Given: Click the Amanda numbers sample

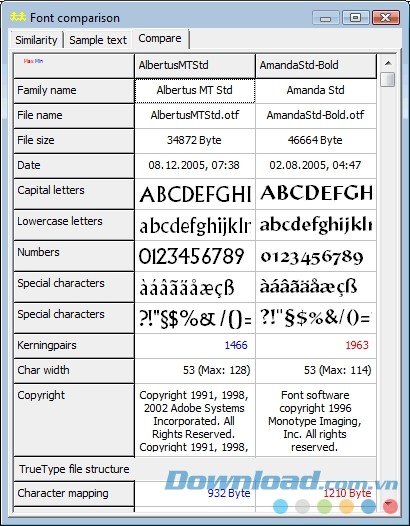Looking at the screenshot, I should click(316, 256).
